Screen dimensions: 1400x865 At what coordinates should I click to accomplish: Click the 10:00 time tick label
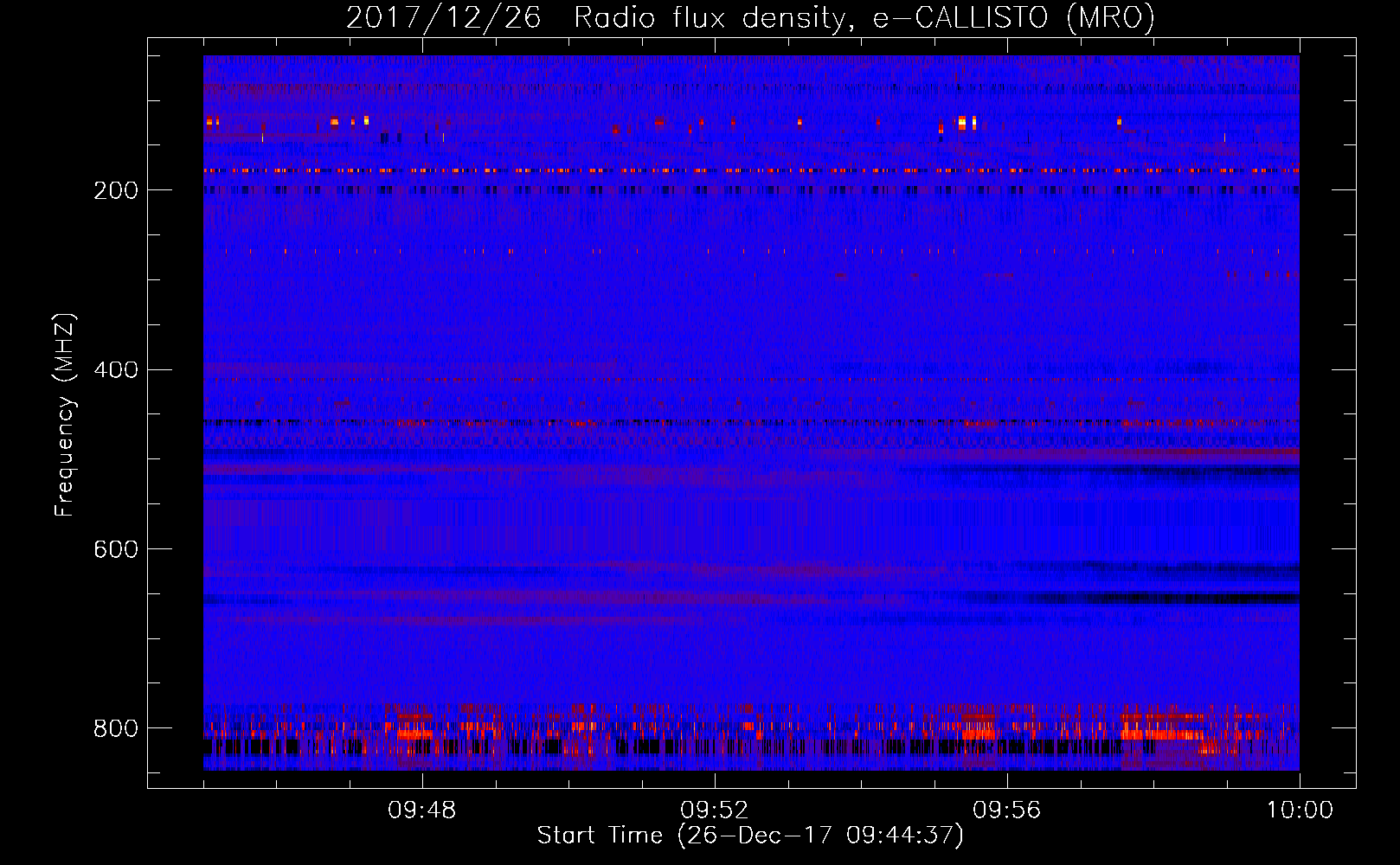tap(1300, 811)
